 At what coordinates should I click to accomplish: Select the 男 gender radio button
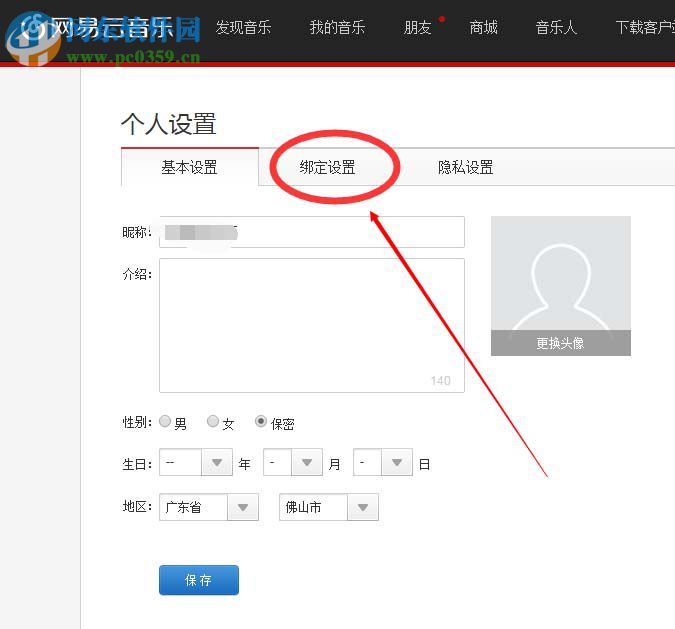pos(165,421)
